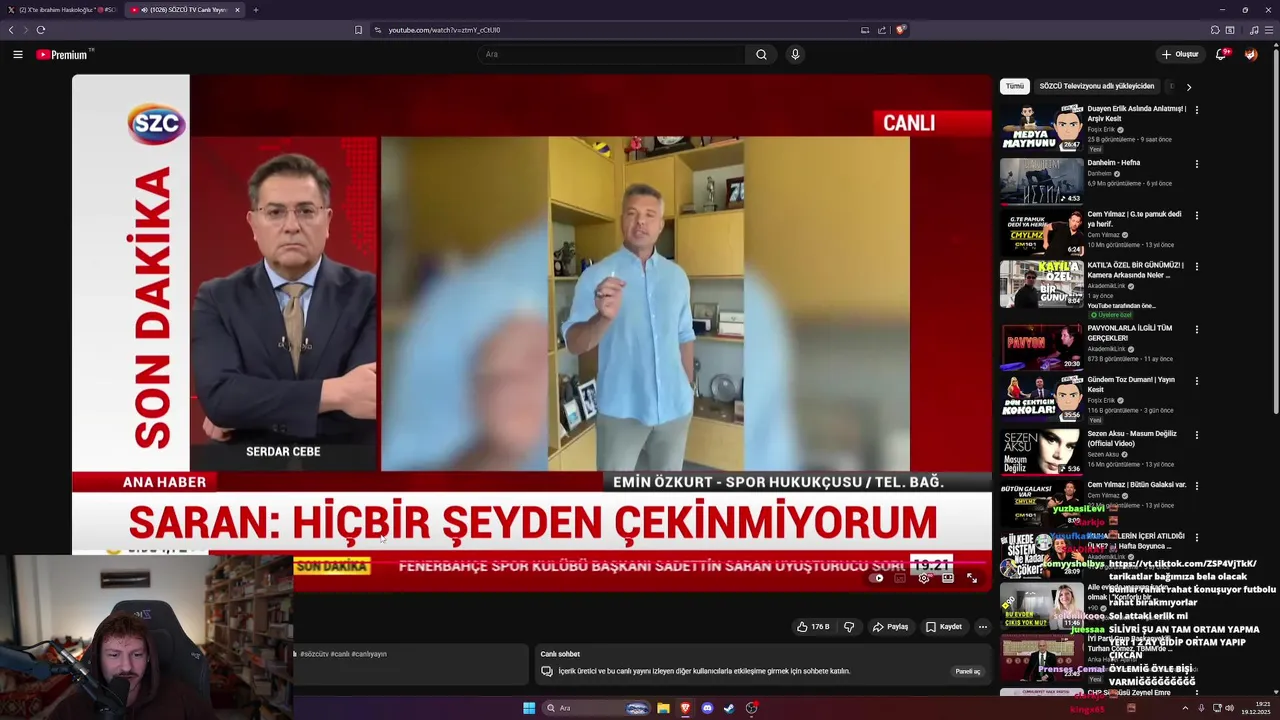
Task: Open Cem Yılmaz Bütün Galaksi var video
Action: (1042, 503)
